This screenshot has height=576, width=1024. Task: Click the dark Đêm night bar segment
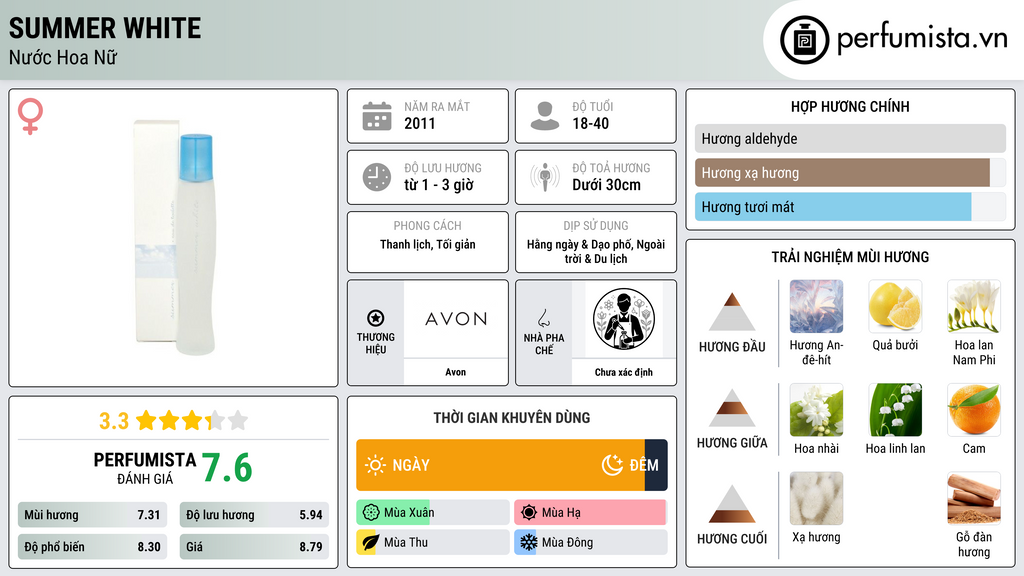point(656,465)
